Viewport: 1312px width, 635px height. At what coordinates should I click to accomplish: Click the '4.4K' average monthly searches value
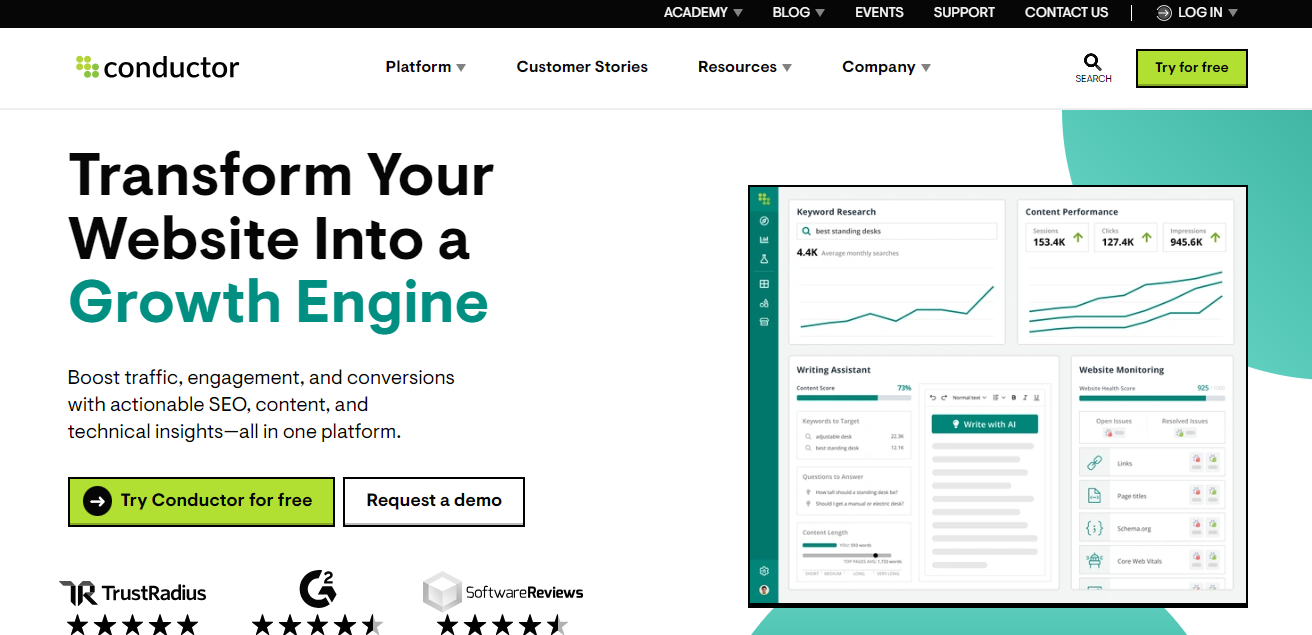pyautogui.click(x=807, y=253)
